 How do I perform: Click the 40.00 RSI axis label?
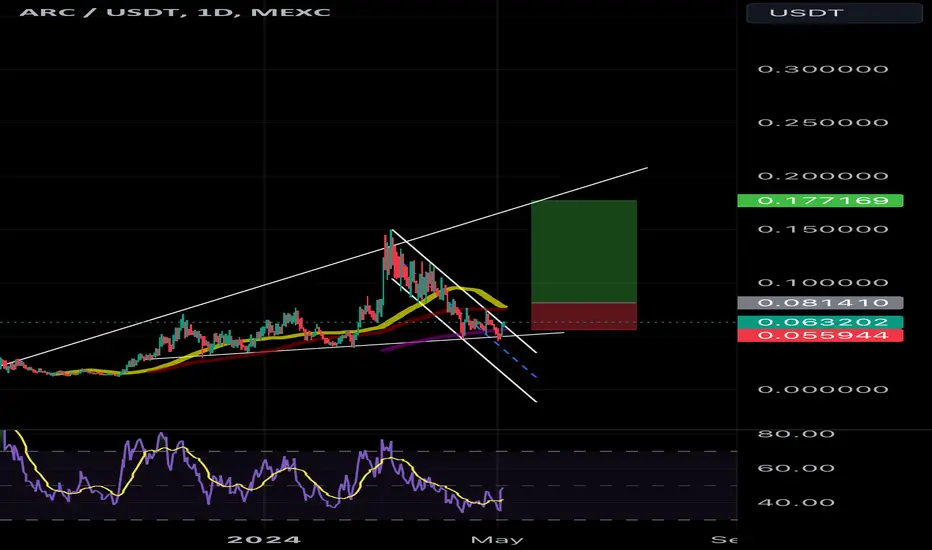click(796, 502)
